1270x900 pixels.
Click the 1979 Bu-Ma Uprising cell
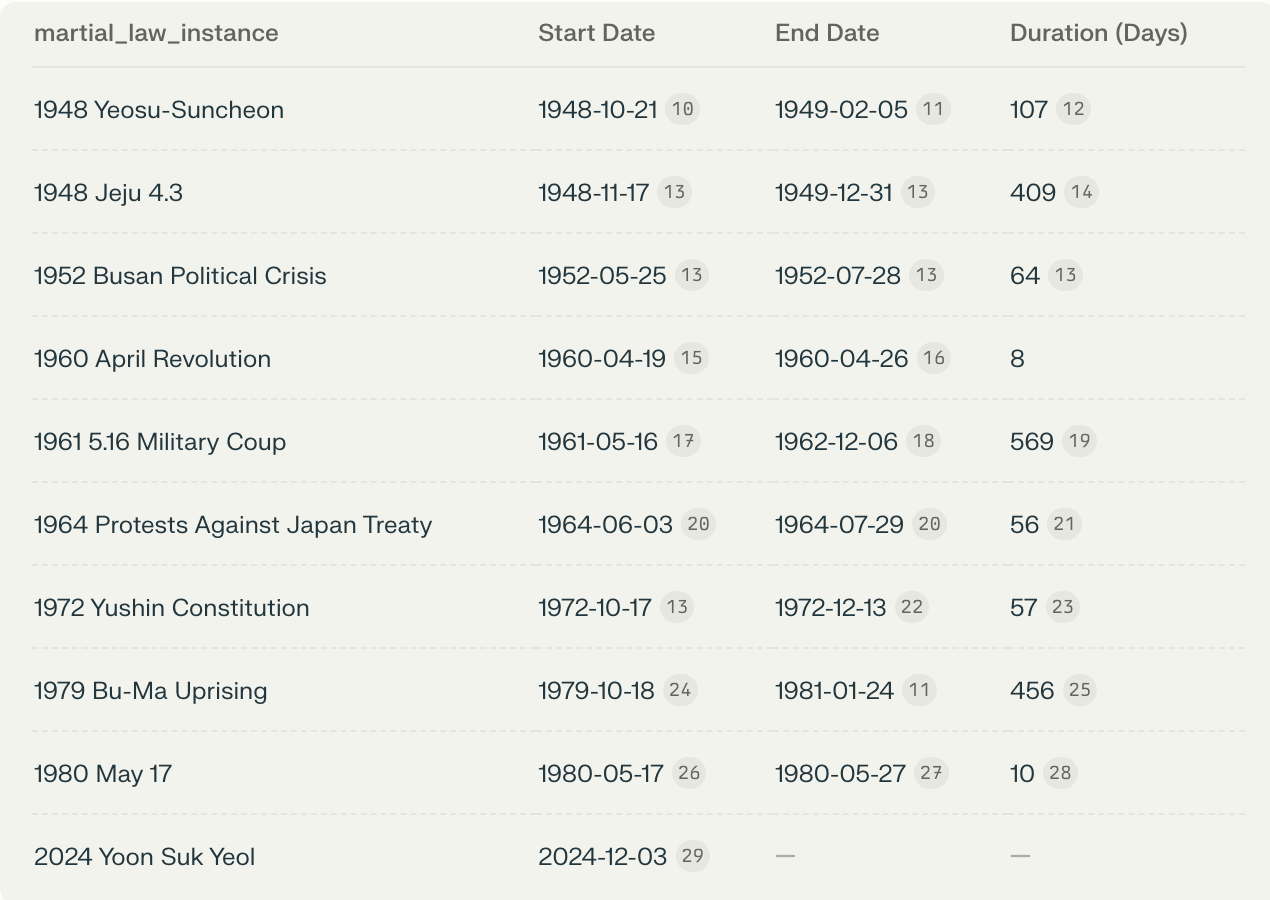tap(150, 691)
